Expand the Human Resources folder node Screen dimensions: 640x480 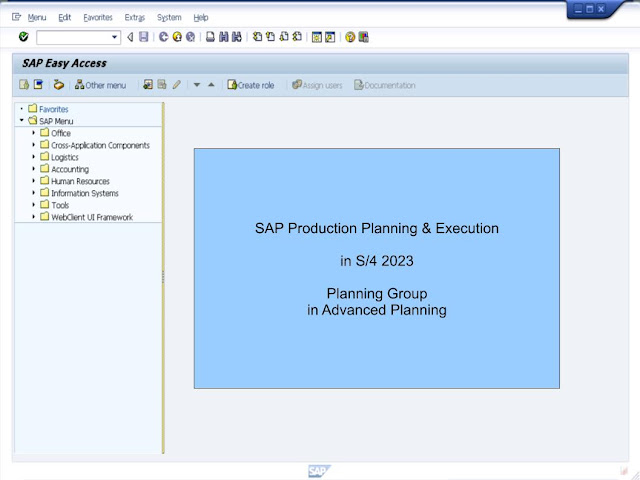coord(33,180)
